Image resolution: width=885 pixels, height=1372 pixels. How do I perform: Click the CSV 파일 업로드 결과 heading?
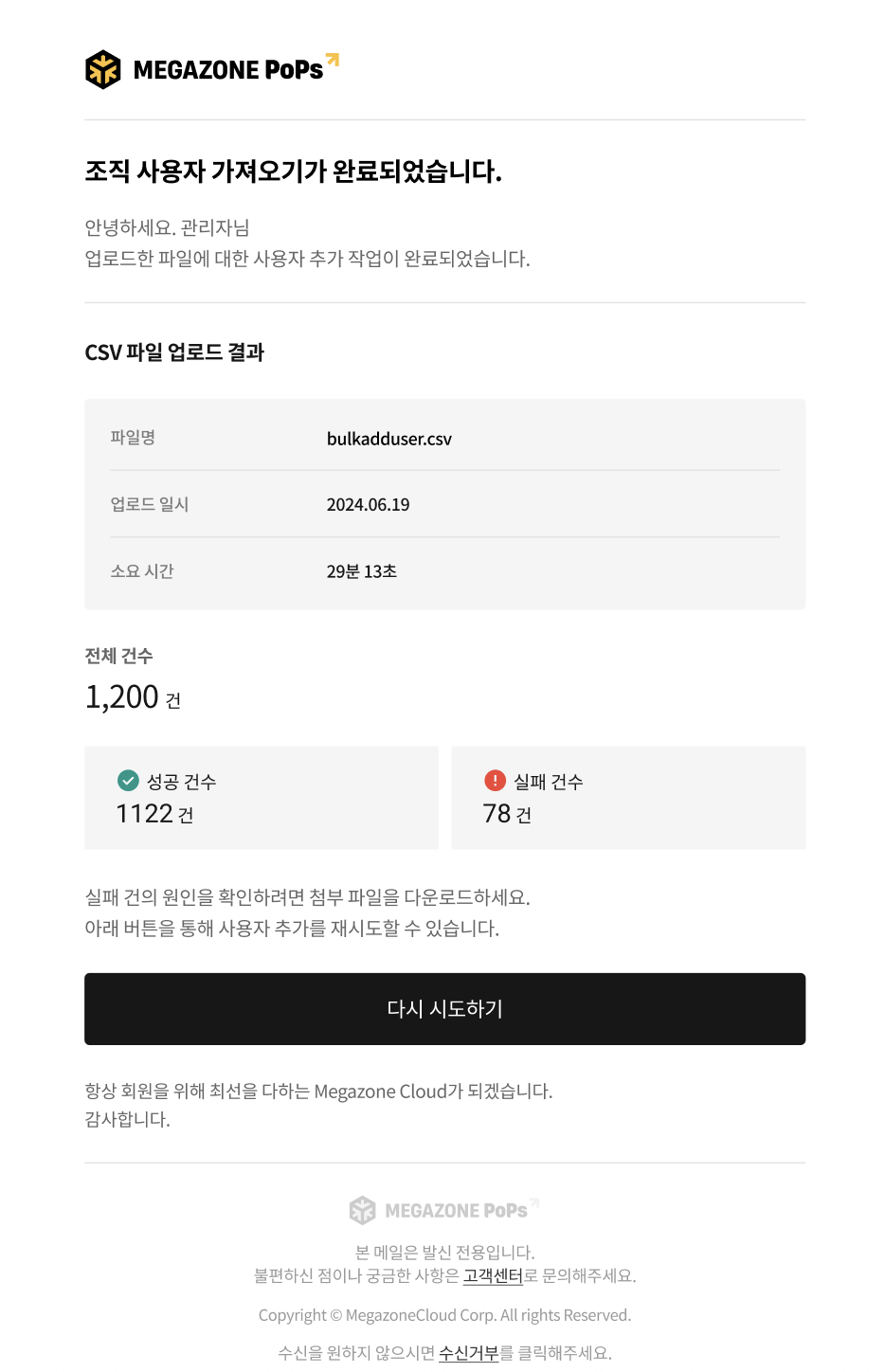(x=174, y=352)
